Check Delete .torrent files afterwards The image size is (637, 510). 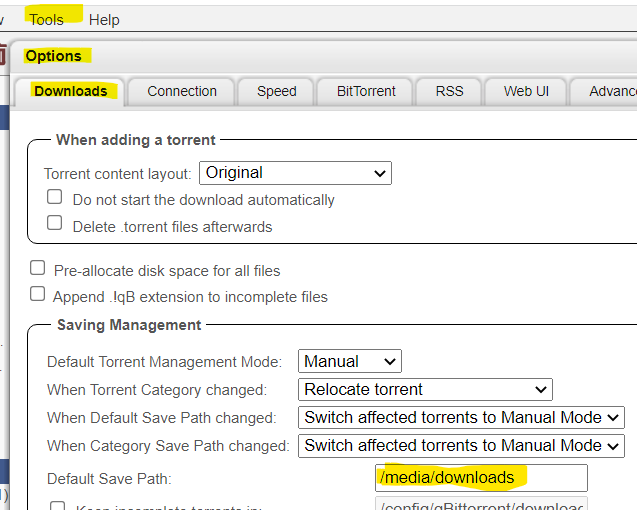click(x=54, y=223)
